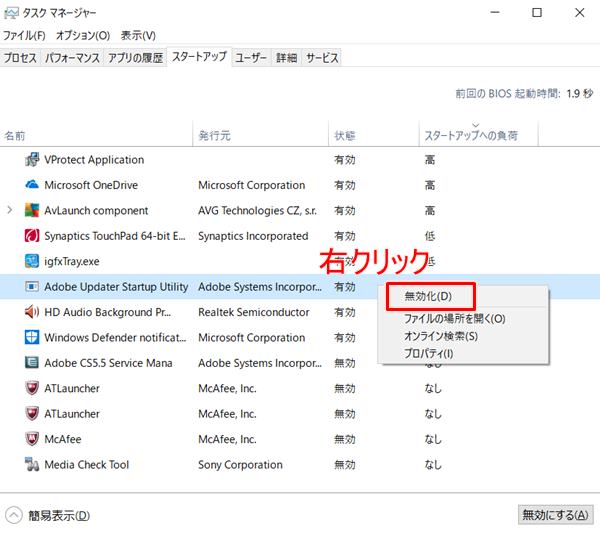Click Sony Corporation publisher cell
Image resolution: width=600 pixels, height=533 pixels.
240,464
